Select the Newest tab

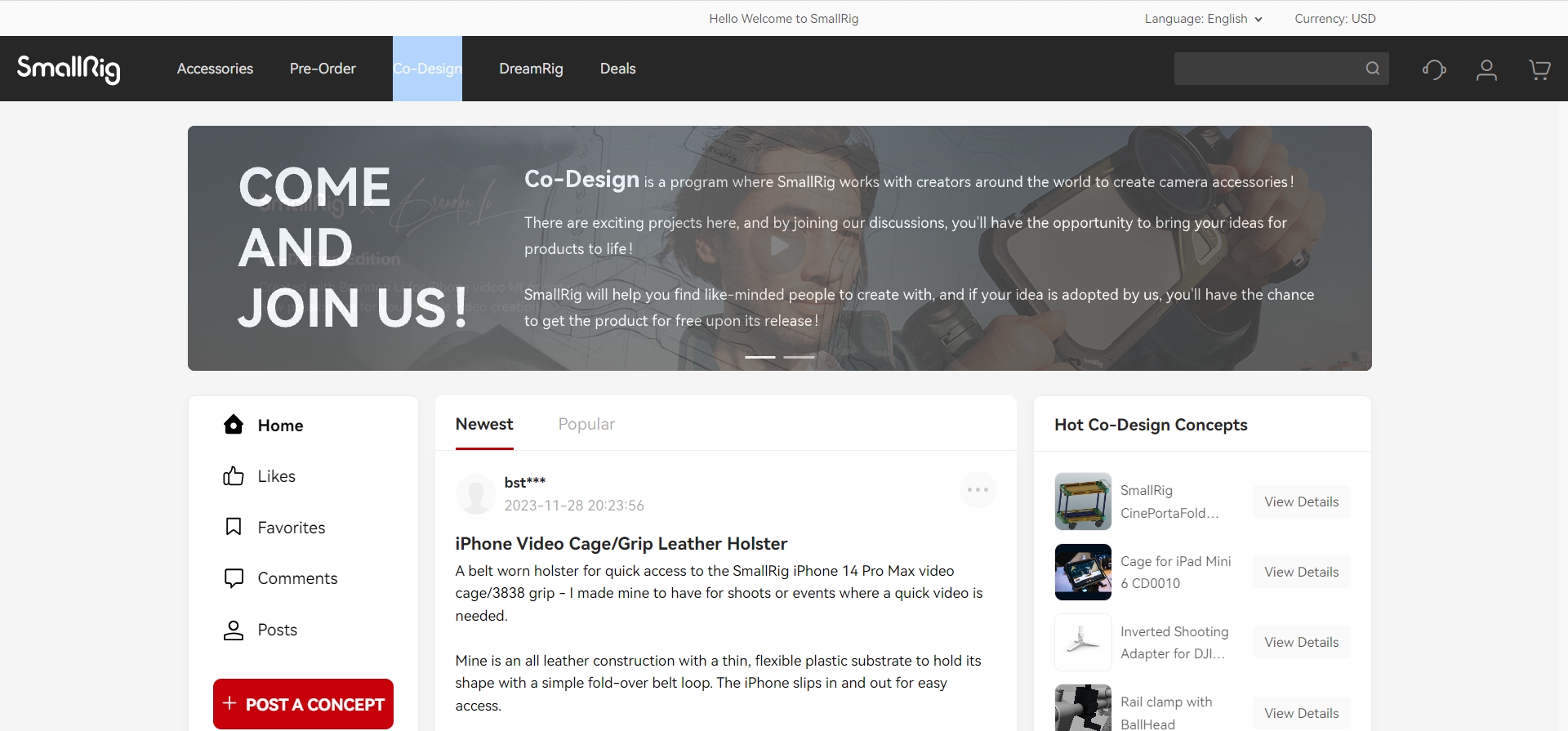[x=484, y=424]
